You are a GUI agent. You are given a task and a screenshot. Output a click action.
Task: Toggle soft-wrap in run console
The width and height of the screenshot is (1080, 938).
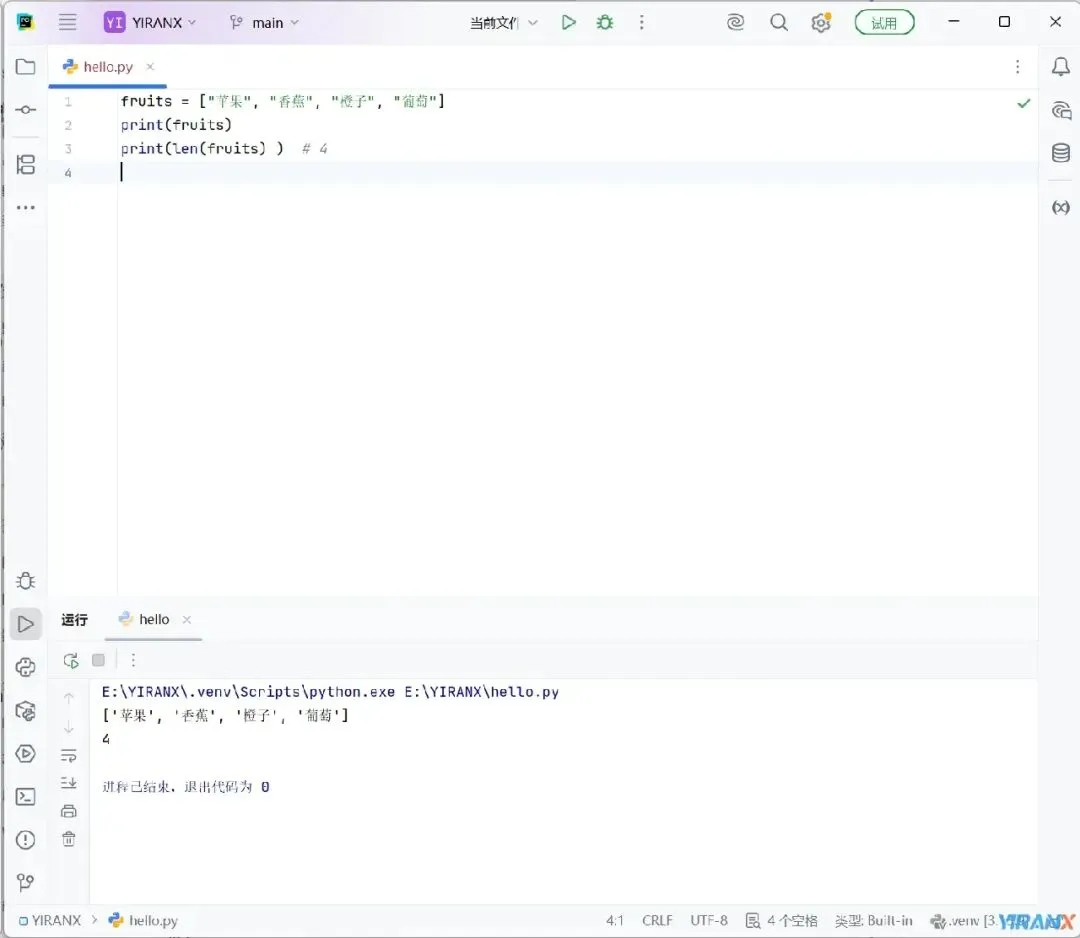click(69, 755)
